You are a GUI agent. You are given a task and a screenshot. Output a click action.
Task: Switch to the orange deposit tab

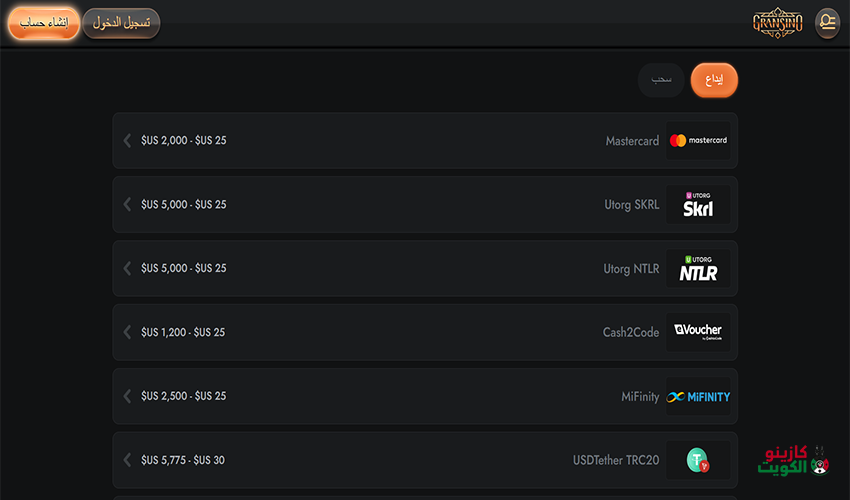(714, 80)
